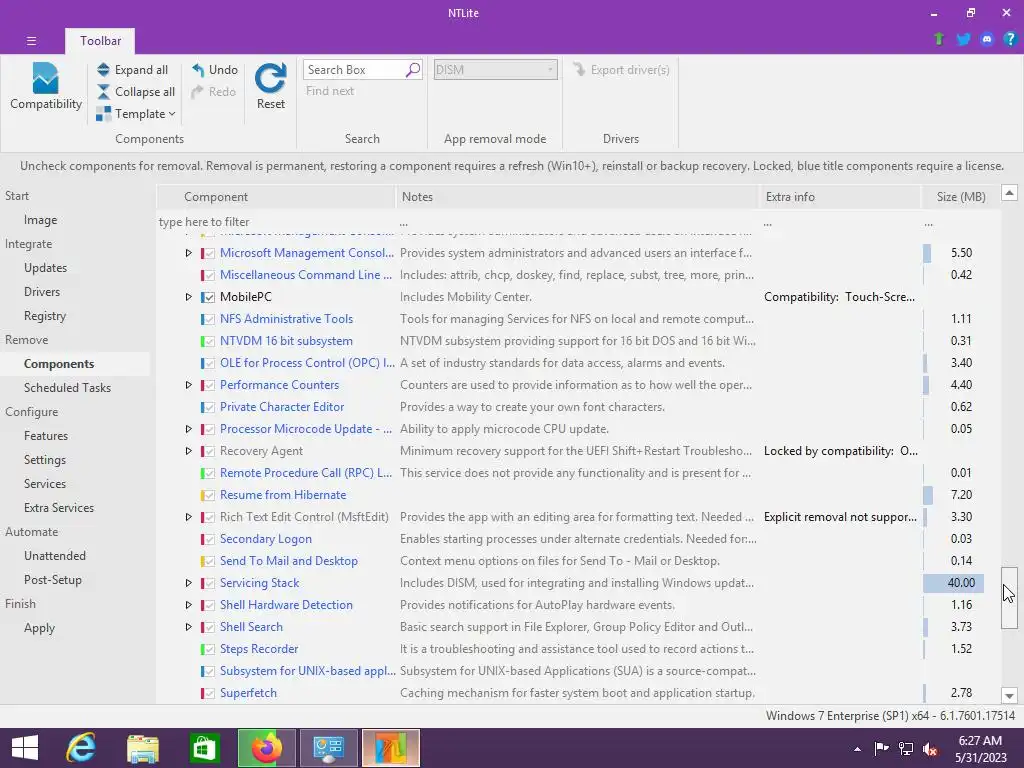
Task: Open the hamburger menu icon
Action: tap(31, 41)
